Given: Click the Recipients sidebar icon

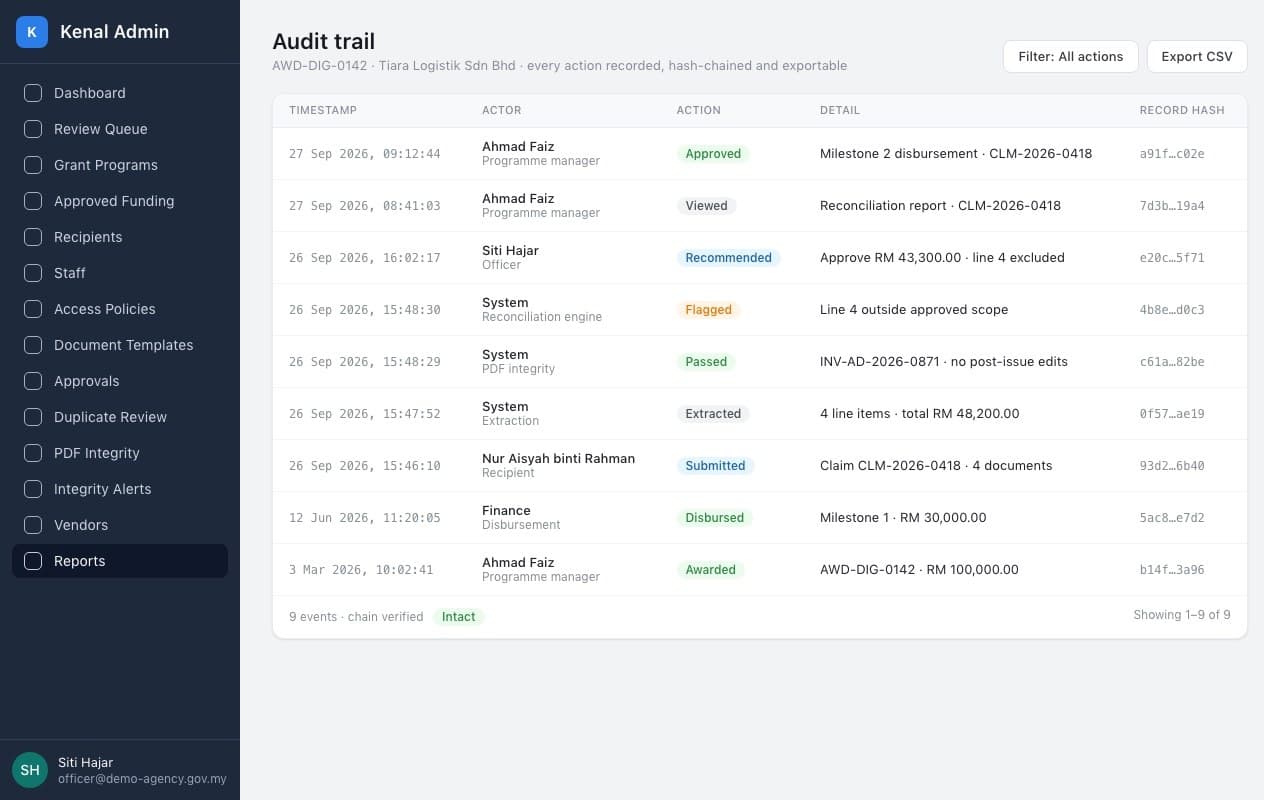Looking at the screenshot, I should (33, 237).
